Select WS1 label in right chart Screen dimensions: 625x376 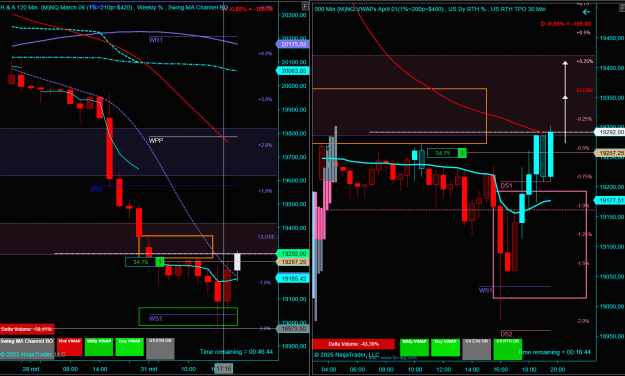pyautogui.click(x=485, y=290)
